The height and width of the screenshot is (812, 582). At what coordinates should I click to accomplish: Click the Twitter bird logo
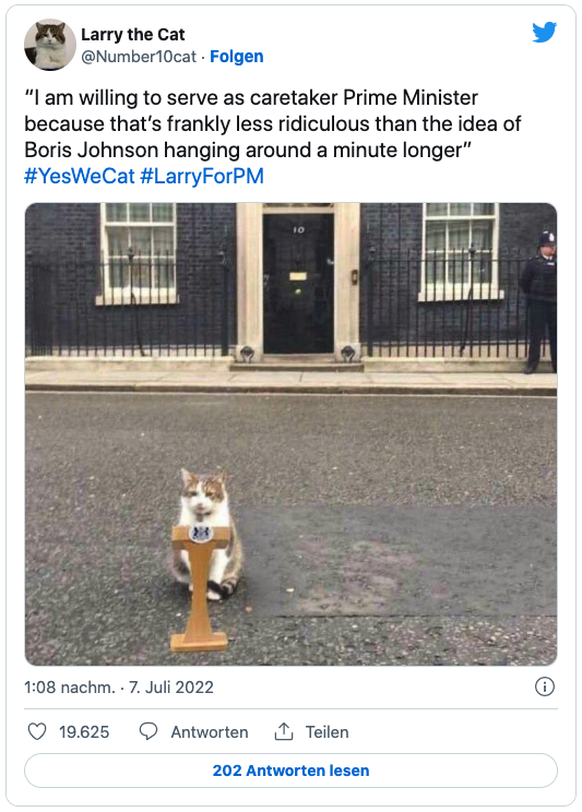(544, 32)
